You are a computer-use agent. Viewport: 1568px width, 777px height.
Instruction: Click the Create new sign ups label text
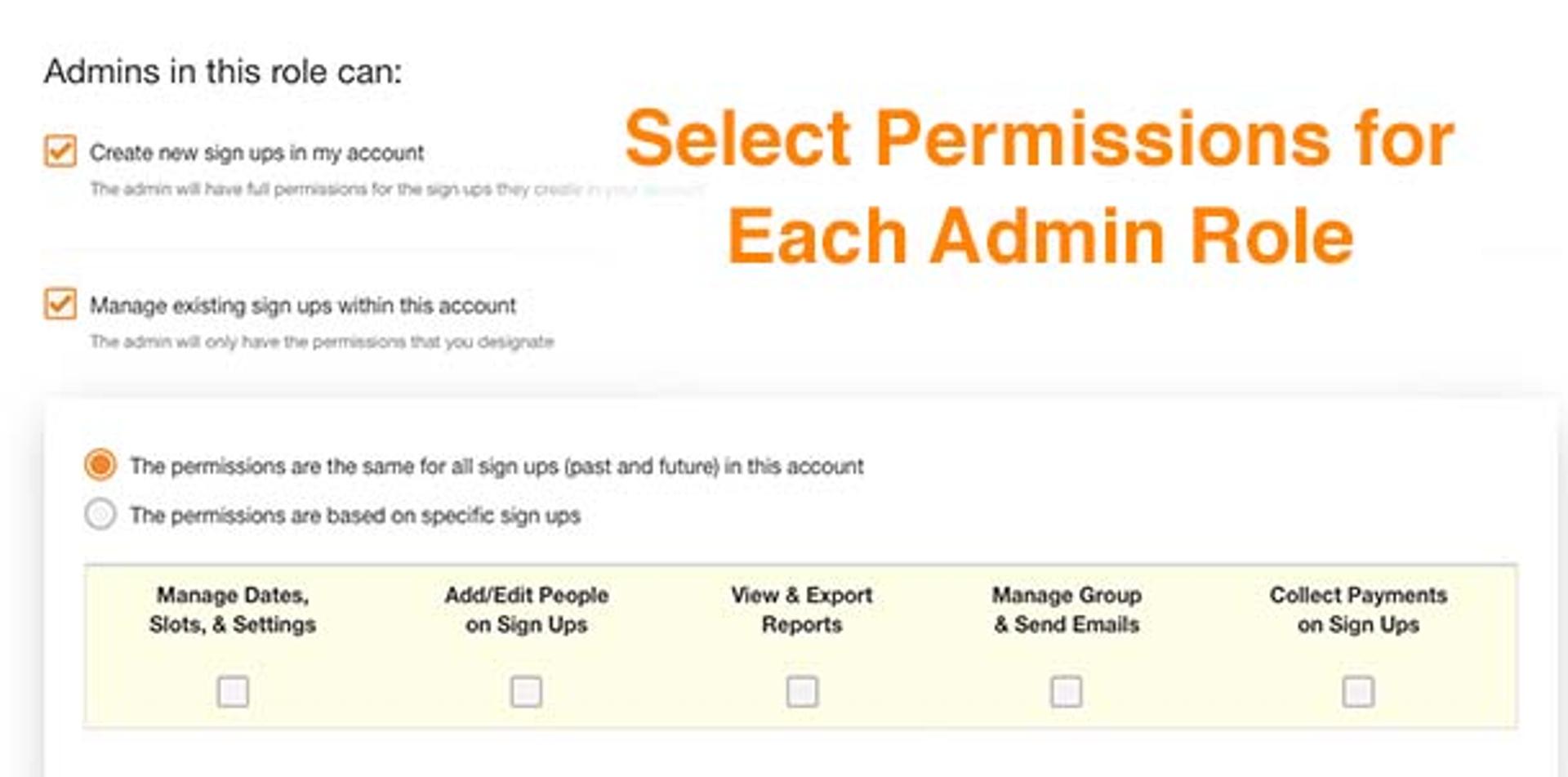[256, 153]
